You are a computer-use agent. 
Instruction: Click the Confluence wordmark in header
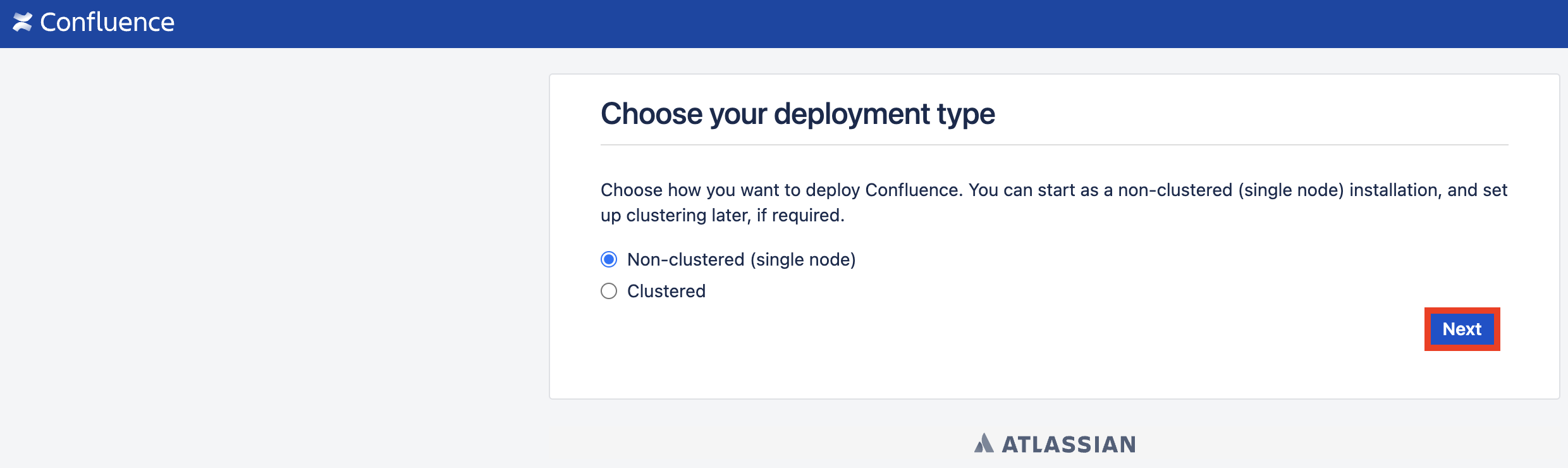[x=107, y=22]
